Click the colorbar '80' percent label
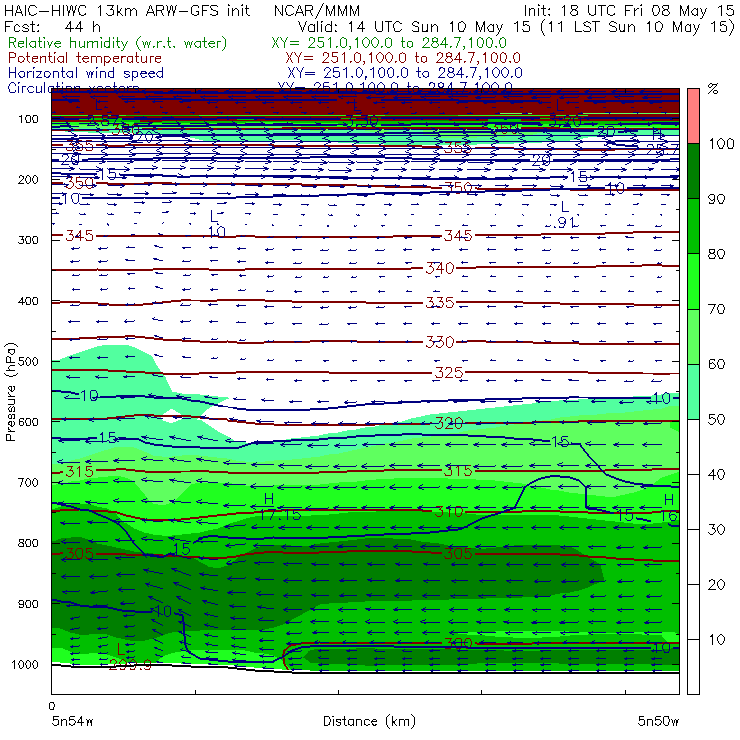Viewport: 740px width, 740px height. coord(716,254)
